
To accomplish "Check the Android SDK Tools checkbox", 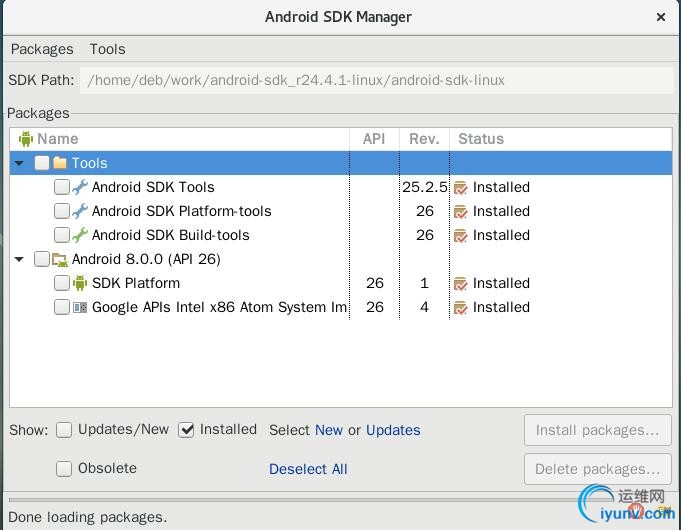I will click(x=62, y=187).
